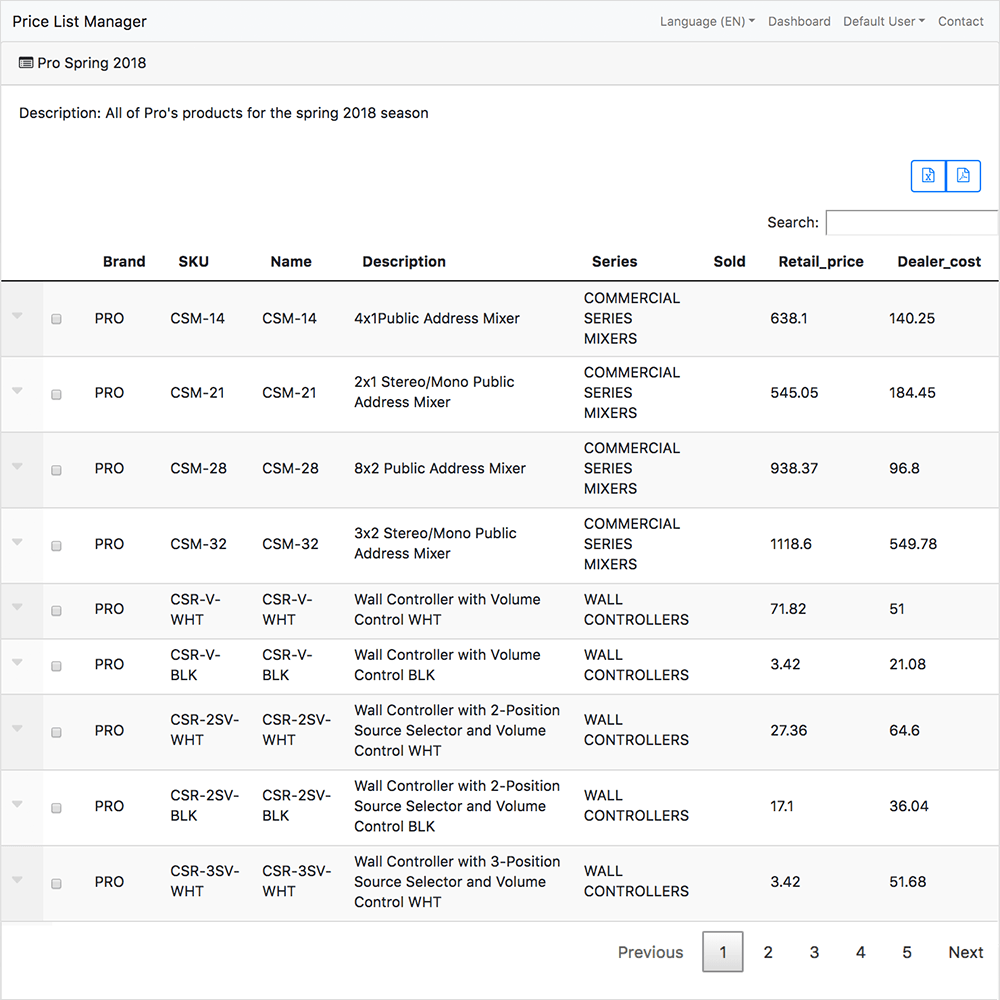The image size is (1000, 1000).
Task: Open the Default User dropdown menu
Action: coord(884,22)
